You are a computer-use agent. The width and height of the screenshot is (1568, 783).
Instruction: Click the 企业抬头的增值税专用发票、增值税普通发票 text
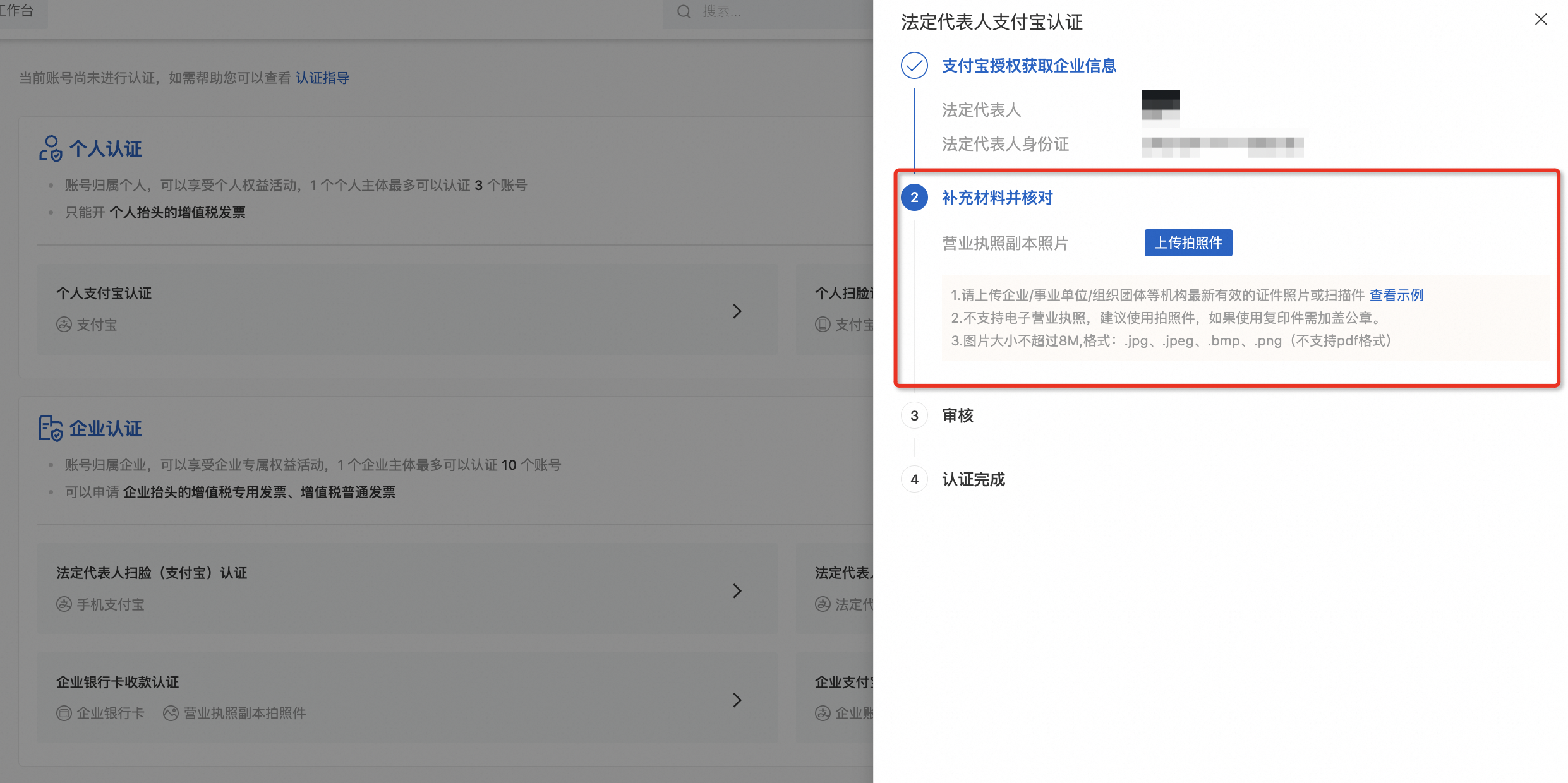(x=259, y=493)
